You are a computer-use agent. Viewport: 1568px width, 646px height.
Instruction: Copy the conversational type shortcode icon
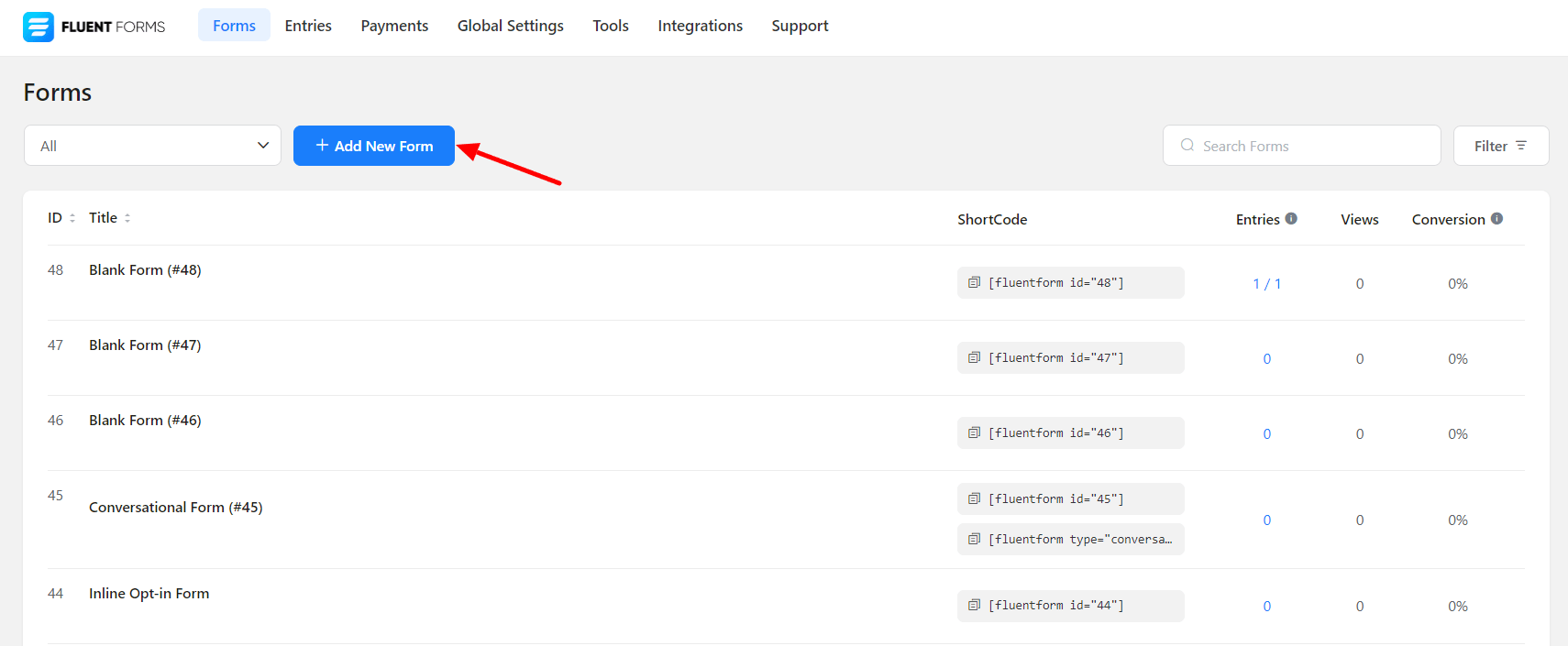(974, 539)
